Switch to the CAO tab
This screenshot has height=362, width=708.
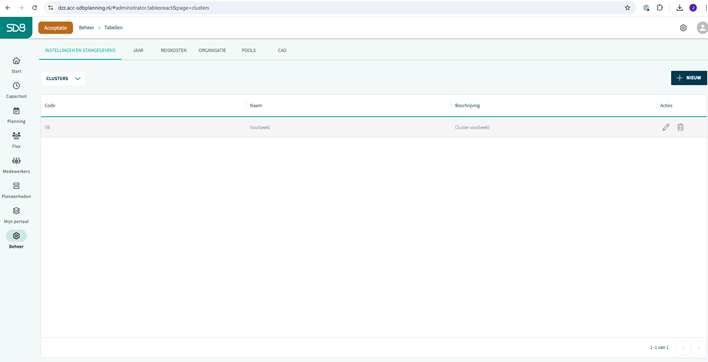click(x=282, y=51)
